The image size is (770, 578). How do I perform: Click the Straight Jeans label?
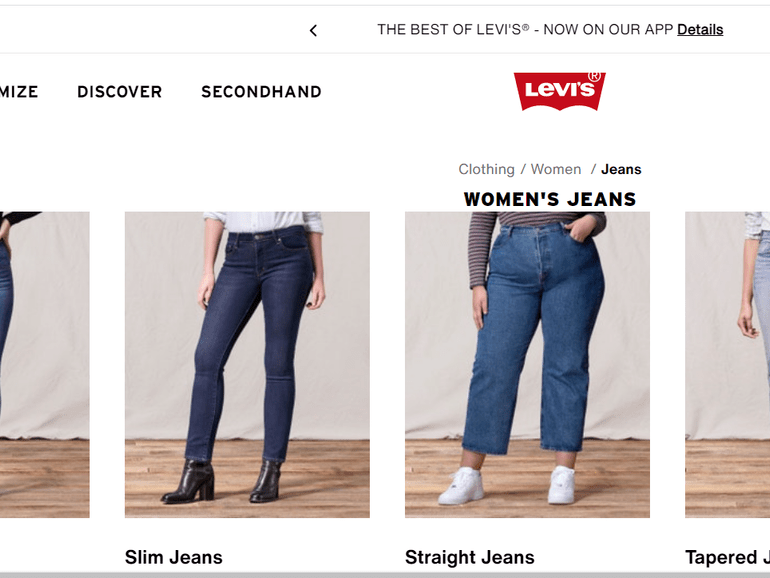click(469, 557)
